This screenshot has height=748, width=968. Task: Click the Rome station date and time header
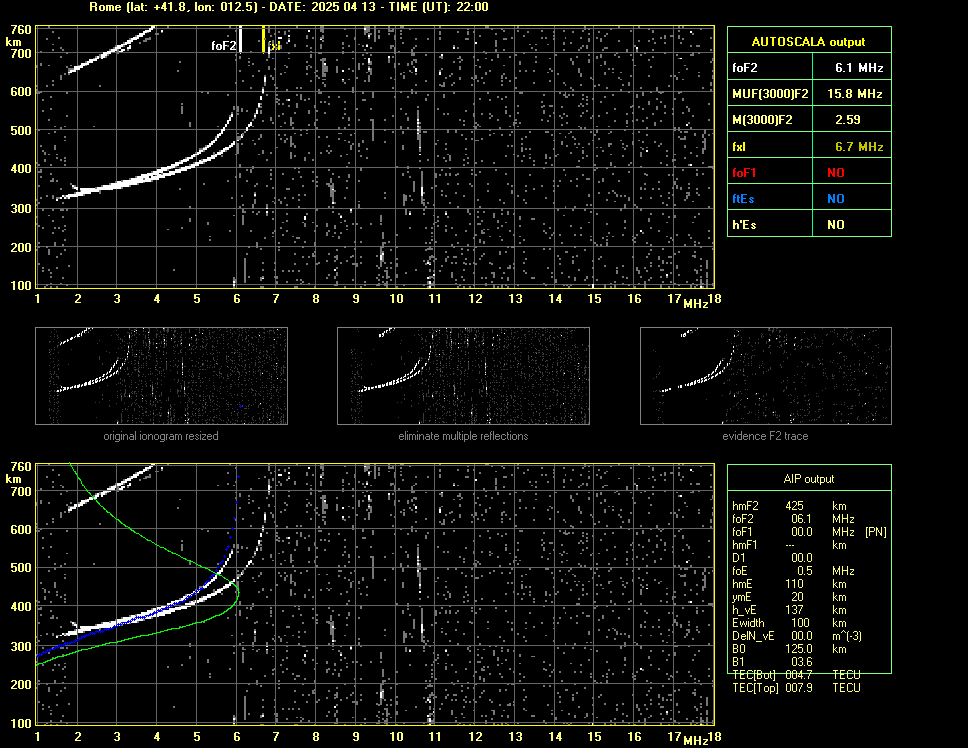click(x=289, y=7)
